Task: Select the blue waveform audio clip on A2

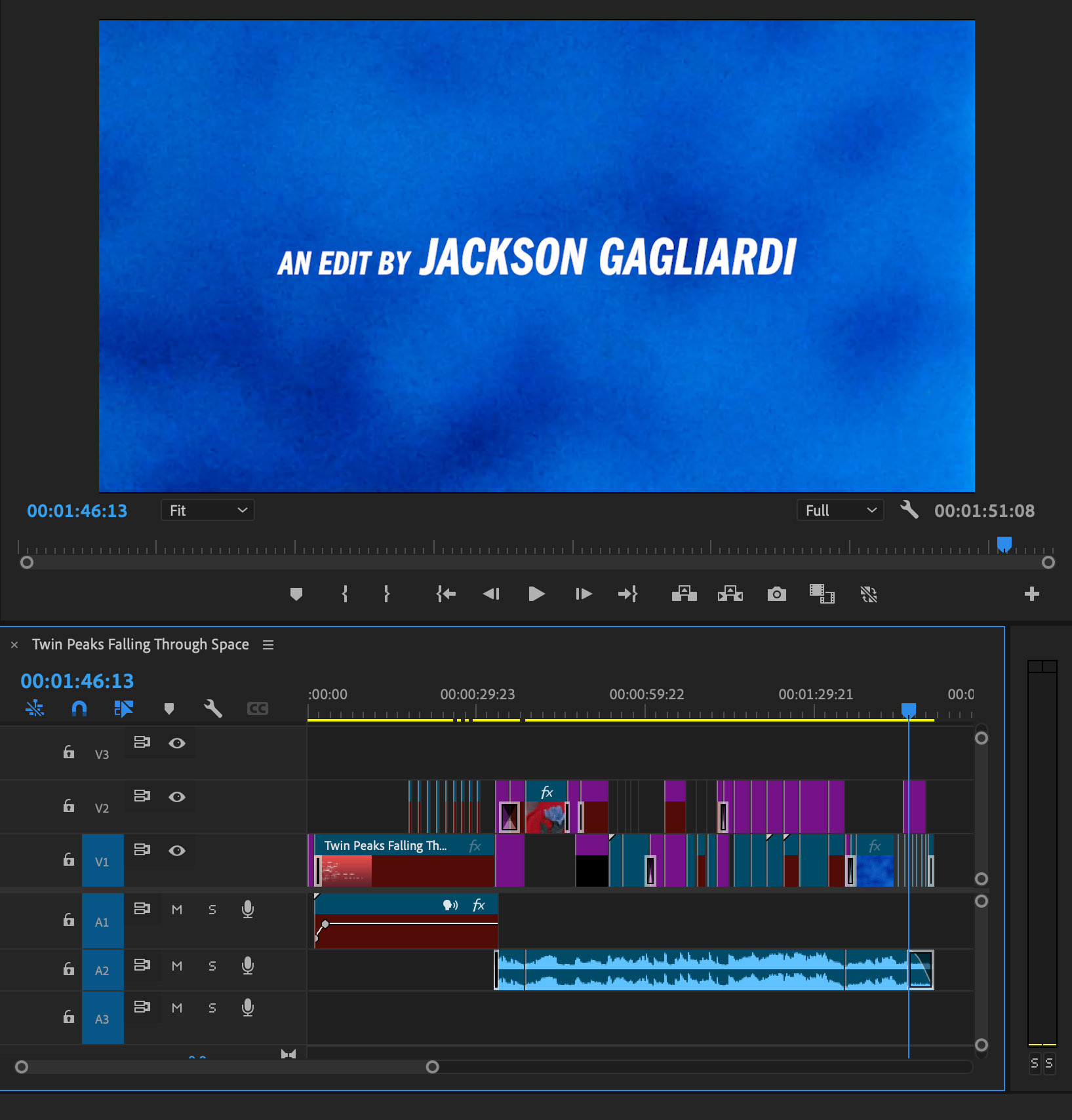Action: pos(685,970)
